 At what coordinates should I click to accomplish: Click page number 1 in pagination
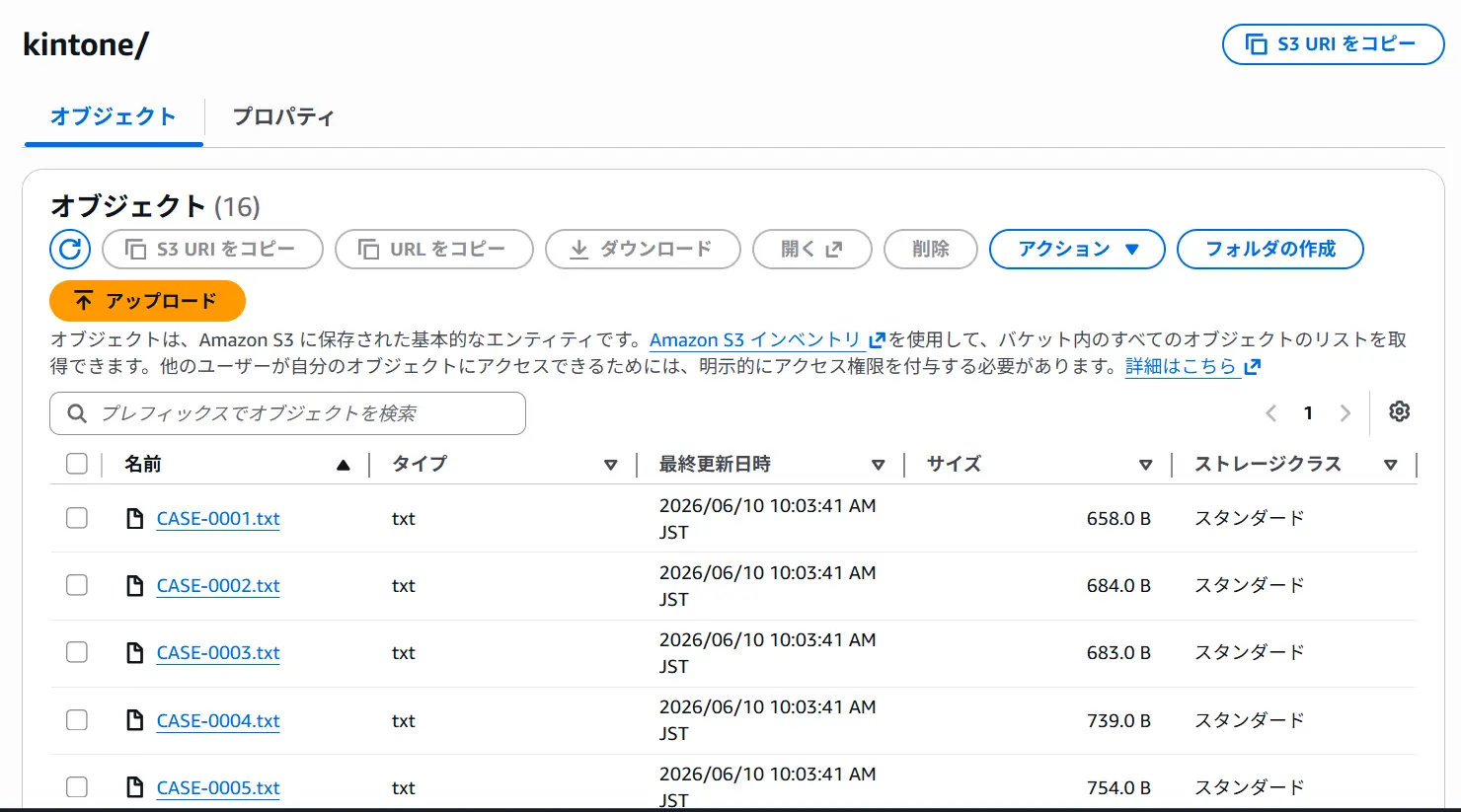[x=1308, y=413]
